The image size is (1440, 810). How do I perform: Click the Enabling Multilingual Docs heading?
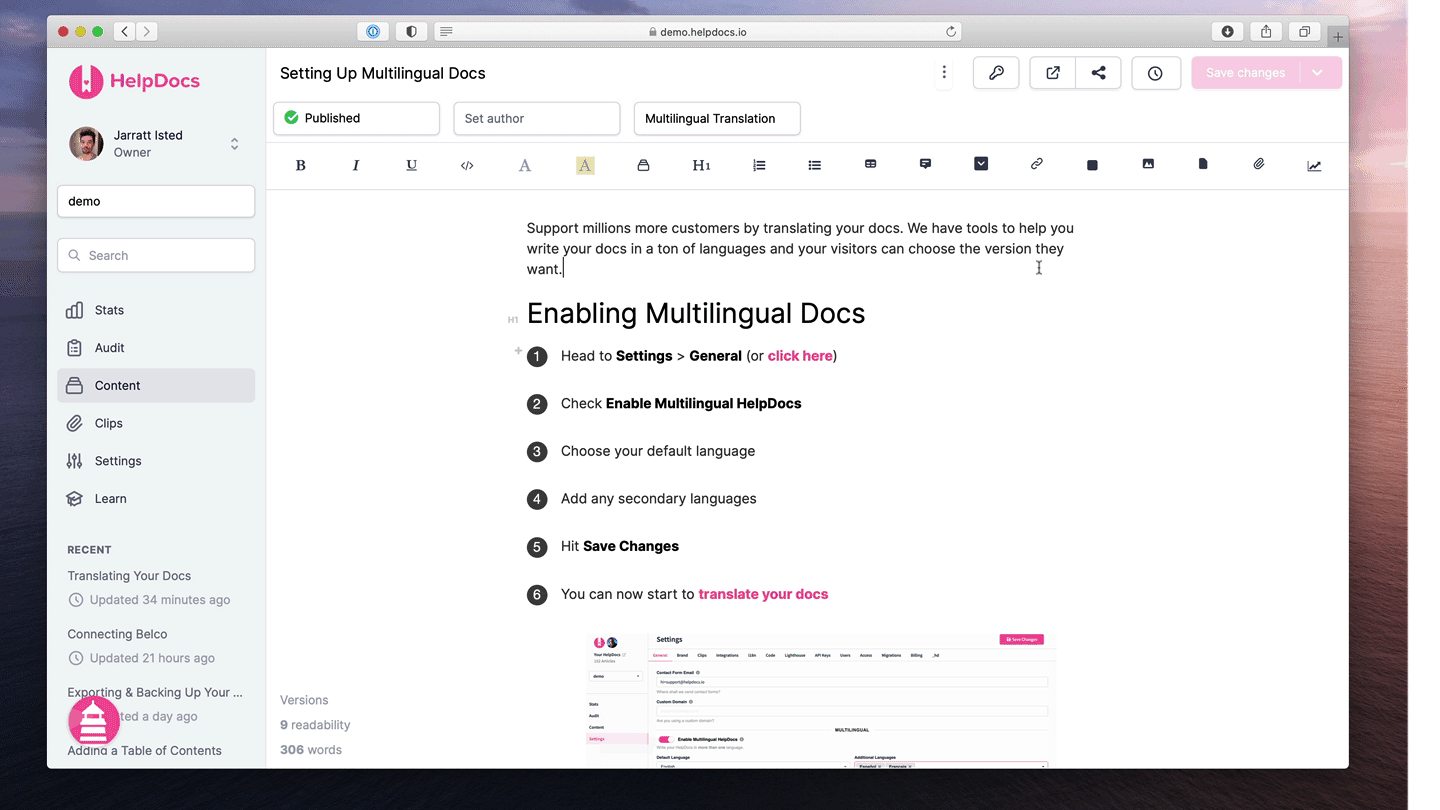(x=696, y=314)
